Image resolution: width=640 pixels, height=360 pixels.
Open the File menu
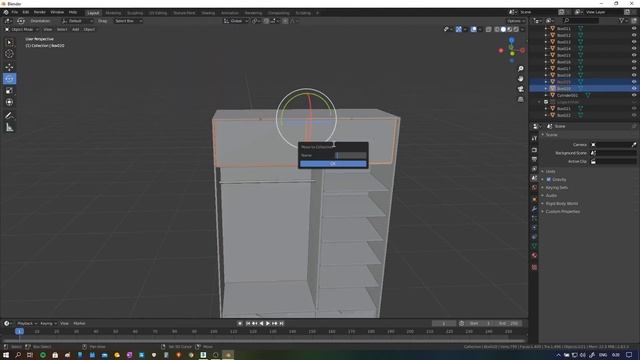click(14, 12)
